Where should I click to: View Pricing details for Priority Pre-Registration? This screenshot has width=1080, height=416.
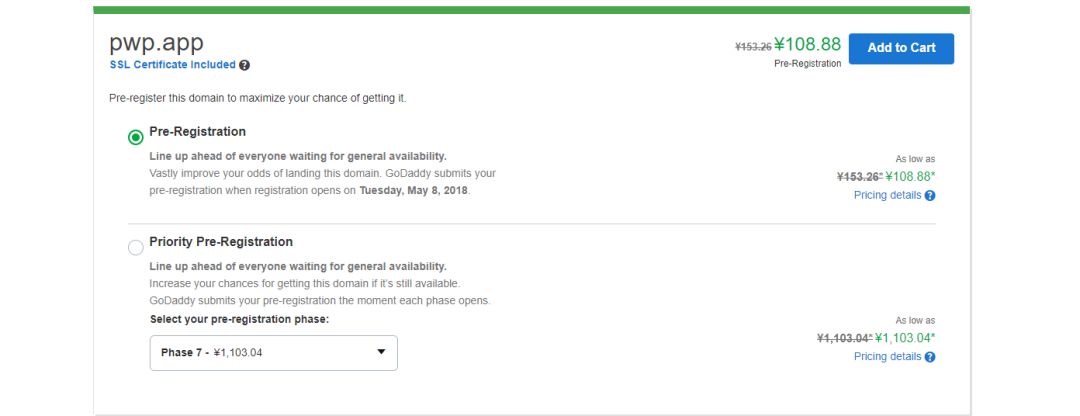(x=887, y=356)
